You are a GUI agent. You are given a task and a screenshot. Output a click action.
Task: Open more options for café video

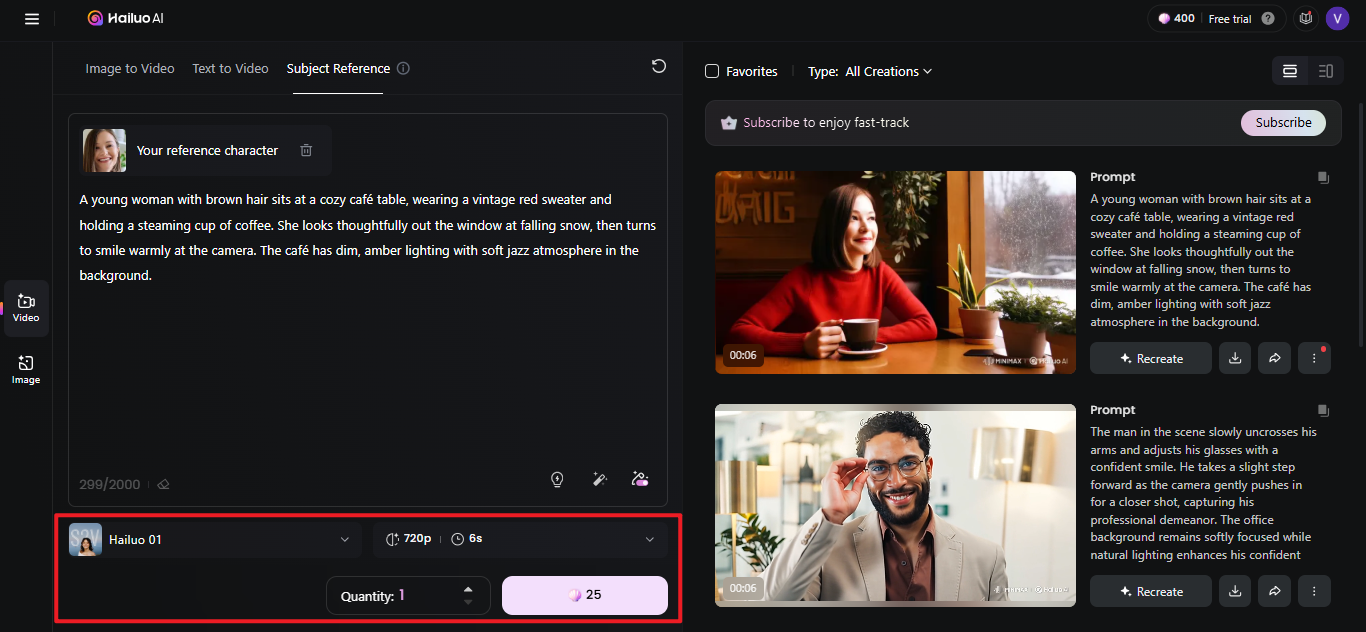pyautogui.click(x=1314, y=358)
